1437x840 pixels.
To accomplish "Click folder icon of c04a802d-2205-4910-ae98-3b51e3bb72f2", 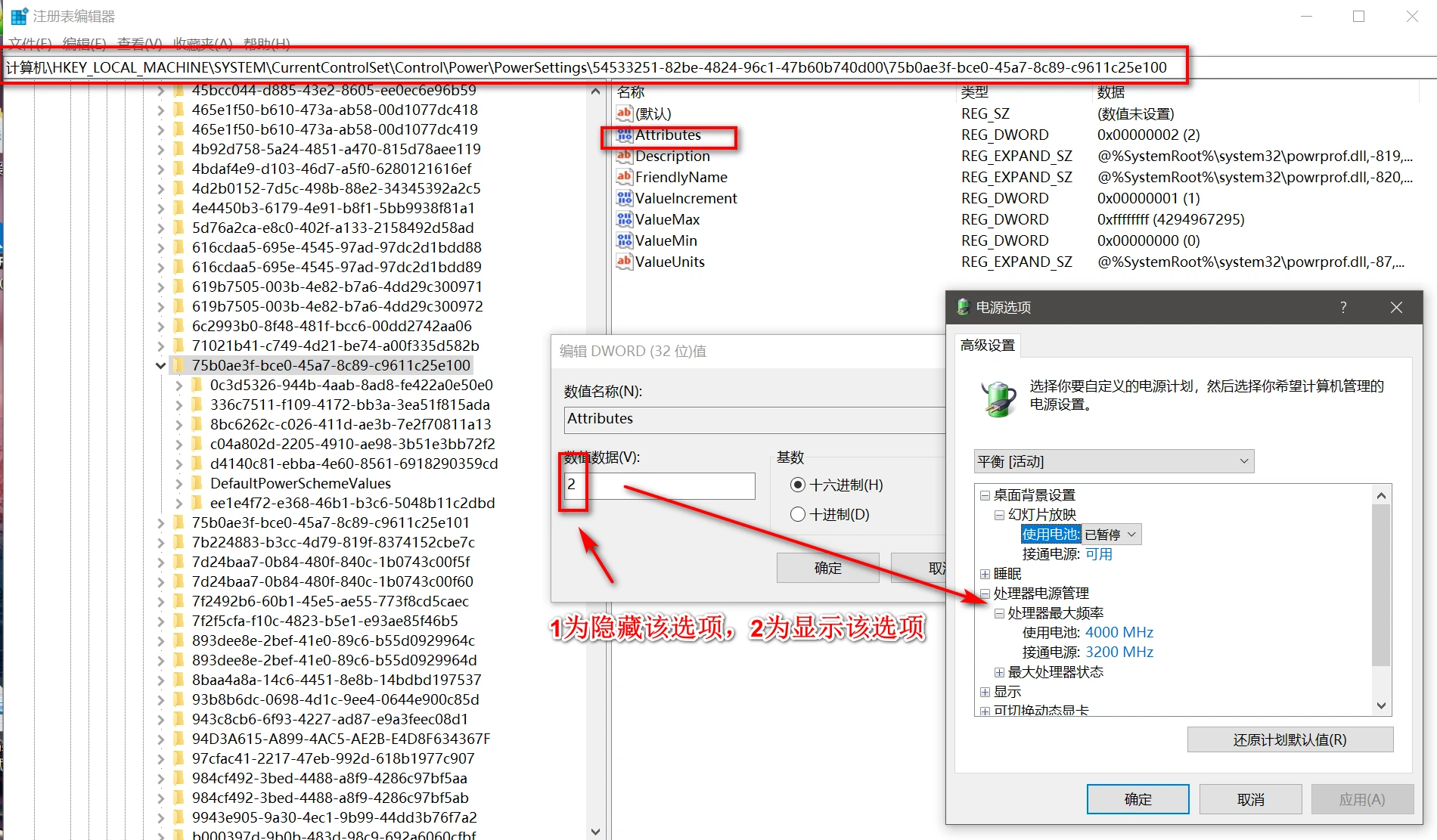I will tap(197, 444).
